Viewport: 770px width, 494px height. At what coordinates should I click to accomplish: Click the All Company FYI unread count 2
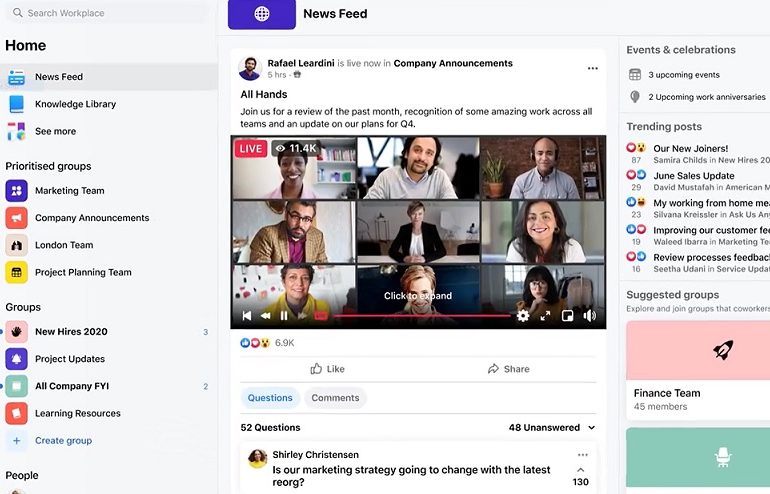click(205, 386)
